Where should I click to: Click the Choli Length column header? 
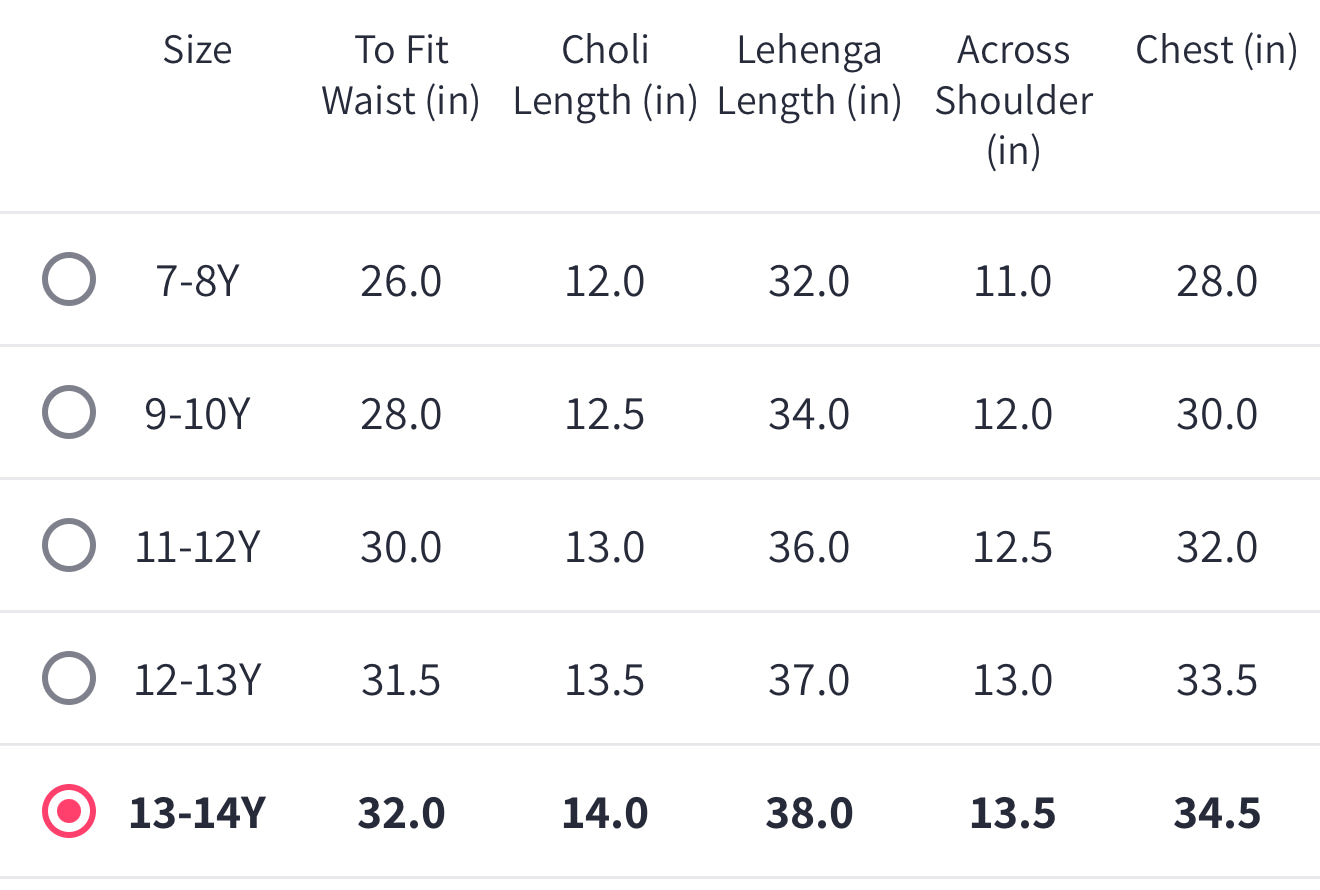(605, 76)
